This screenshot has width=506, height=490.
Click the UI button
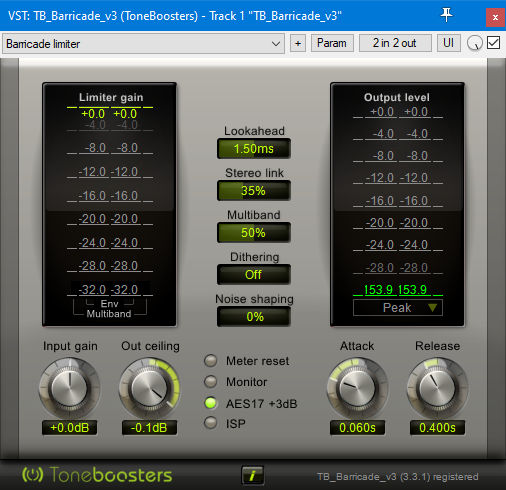pos(449,43)
